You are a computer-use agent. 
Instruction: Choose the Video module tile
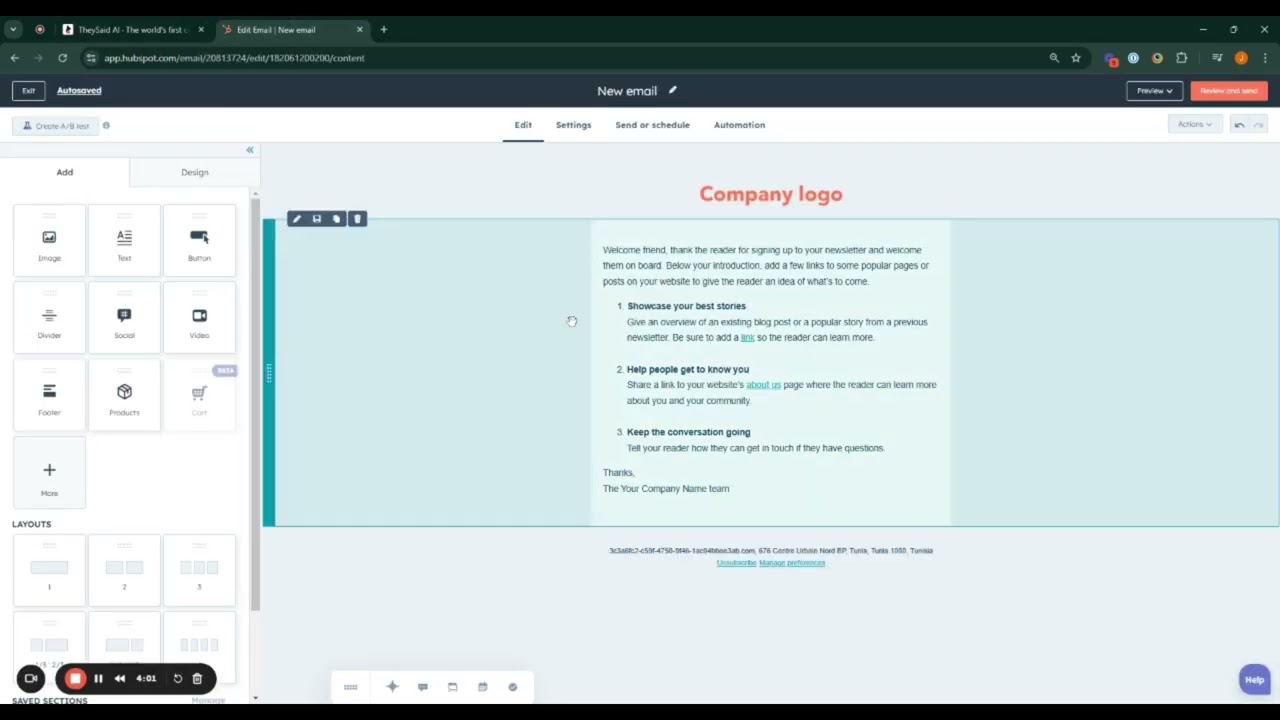pyautogui.click(x=199, y=317)
